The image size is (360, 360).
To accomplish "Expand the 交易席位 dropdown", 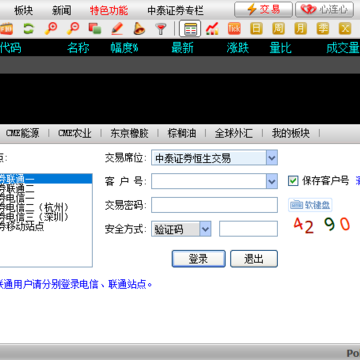I will coord(272,158).
